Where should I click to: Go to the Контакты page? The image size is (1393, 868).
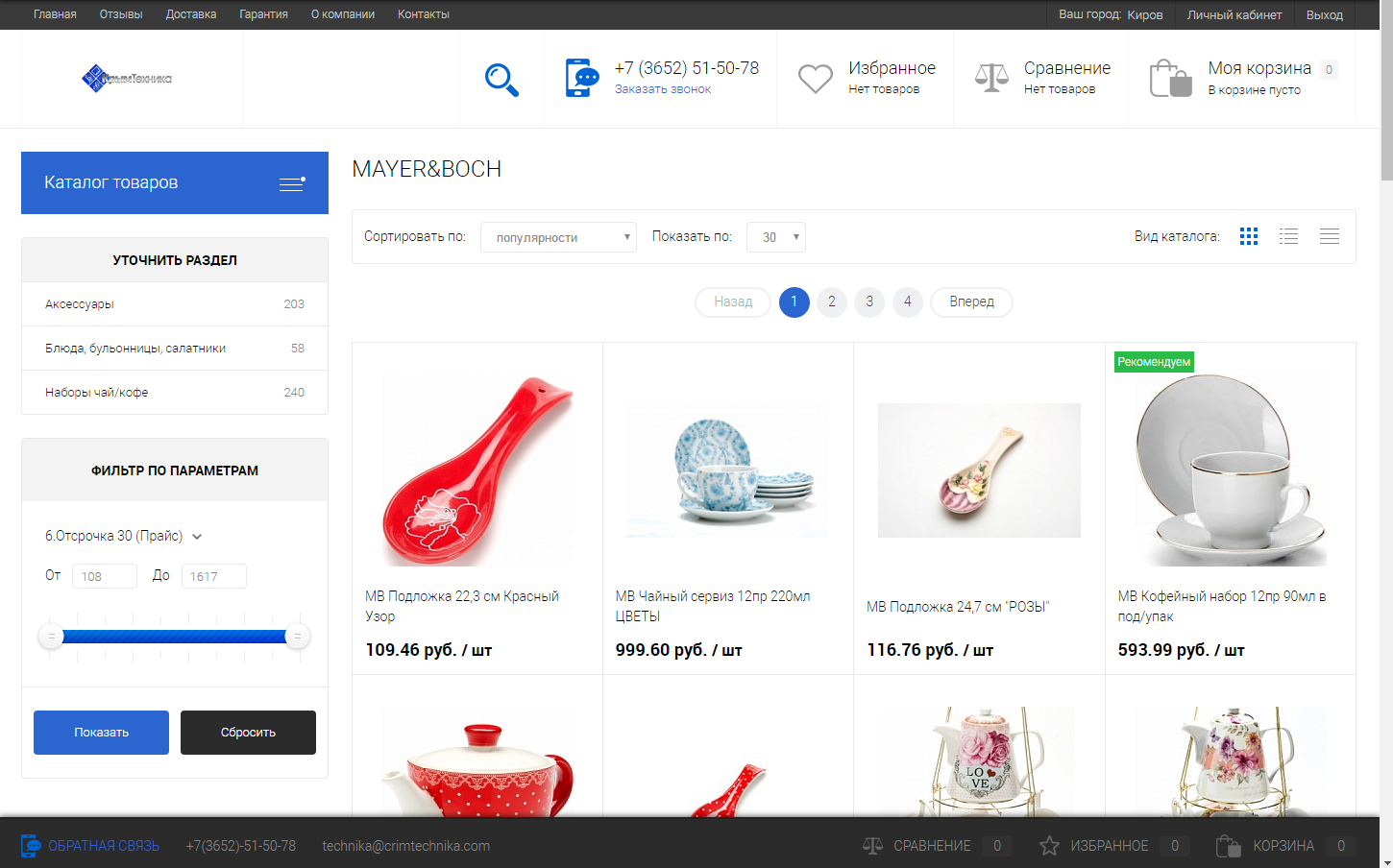coord(423,14)
